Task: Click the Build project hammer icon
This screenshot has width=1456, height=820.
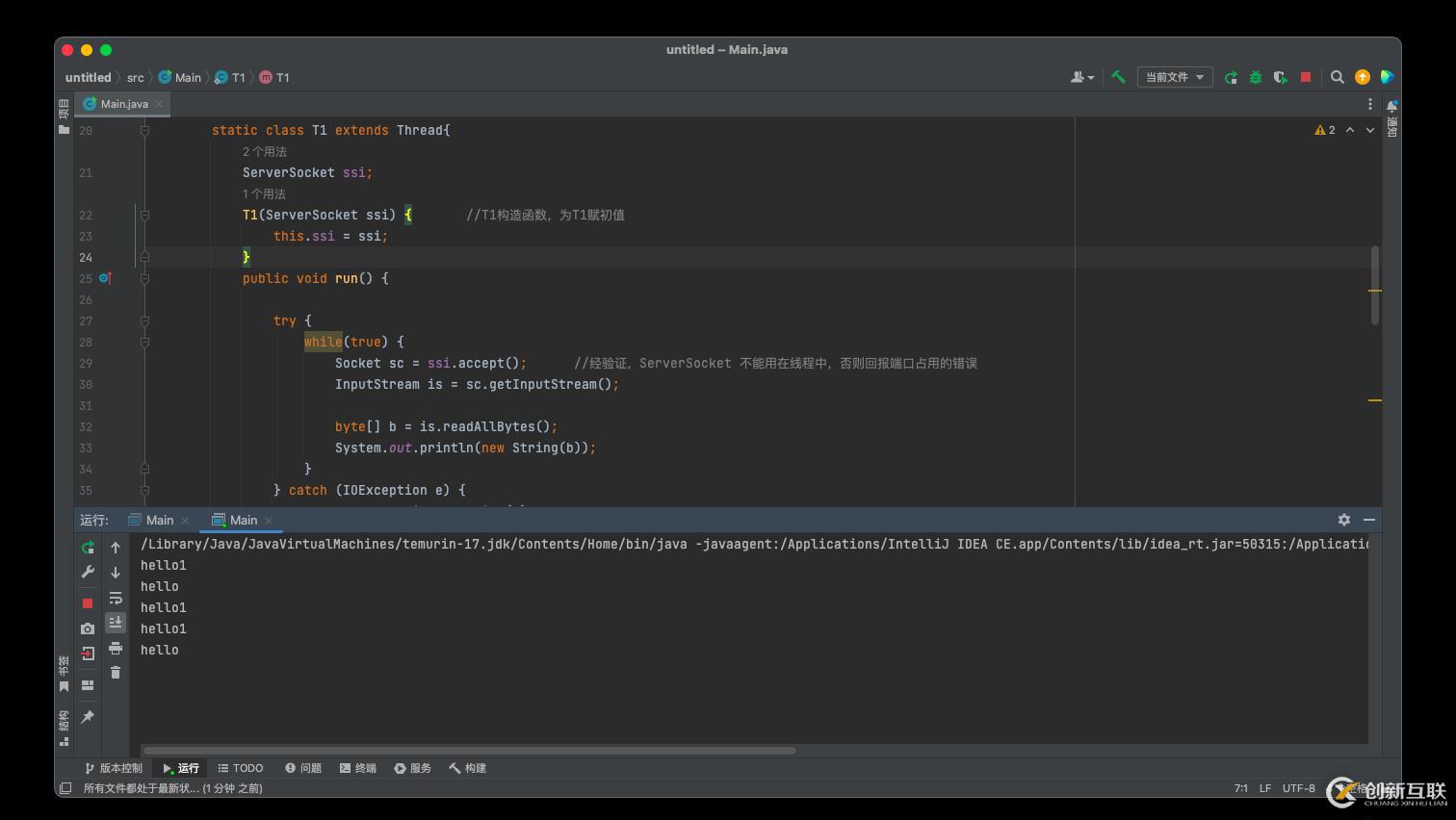Action: click(1118, 77)
